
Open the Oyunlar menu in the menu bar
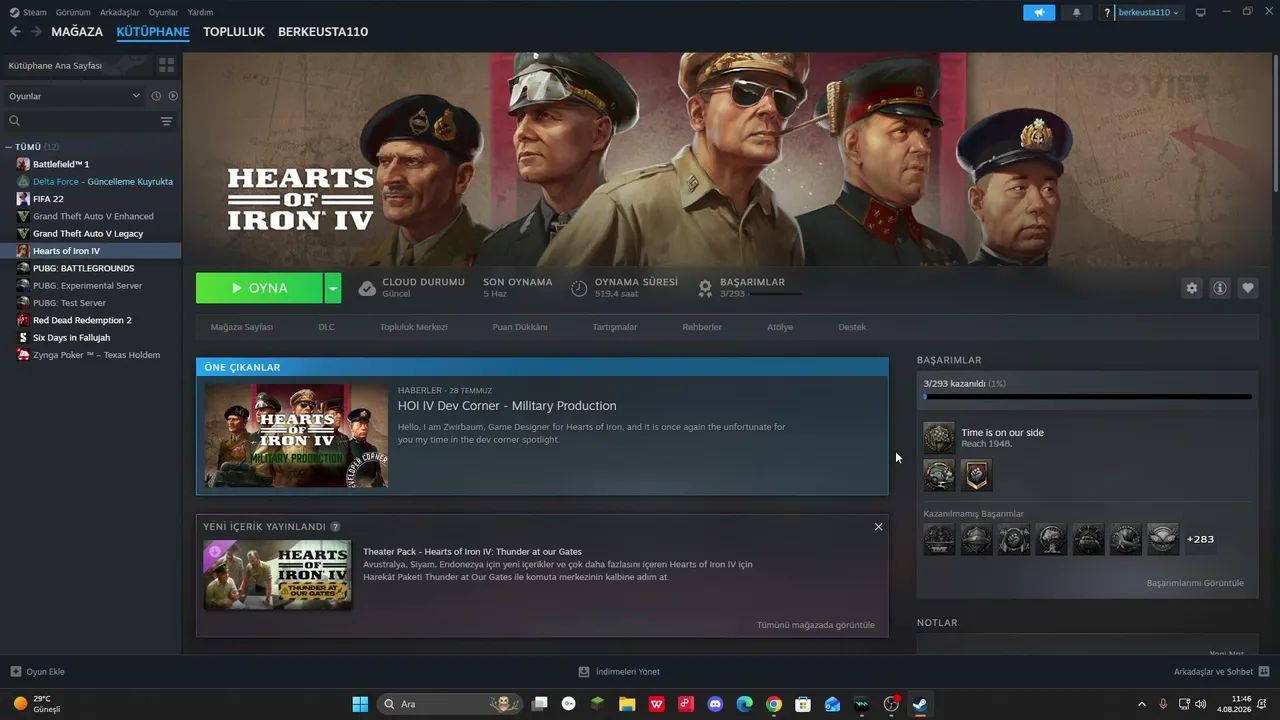point(164,13)
